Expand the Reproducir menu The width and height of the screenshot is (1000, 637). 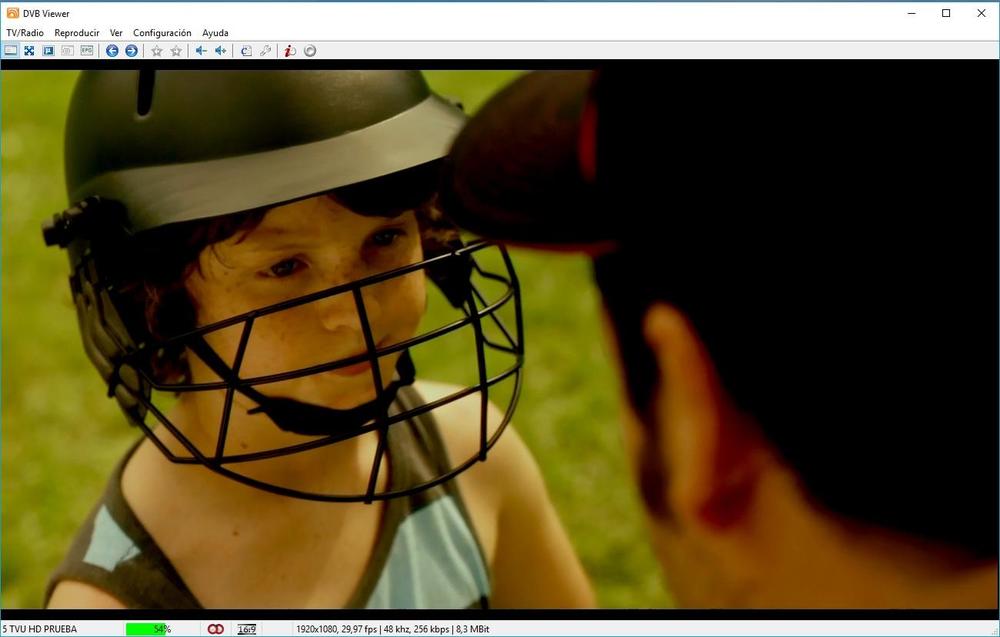pos(77,33)
